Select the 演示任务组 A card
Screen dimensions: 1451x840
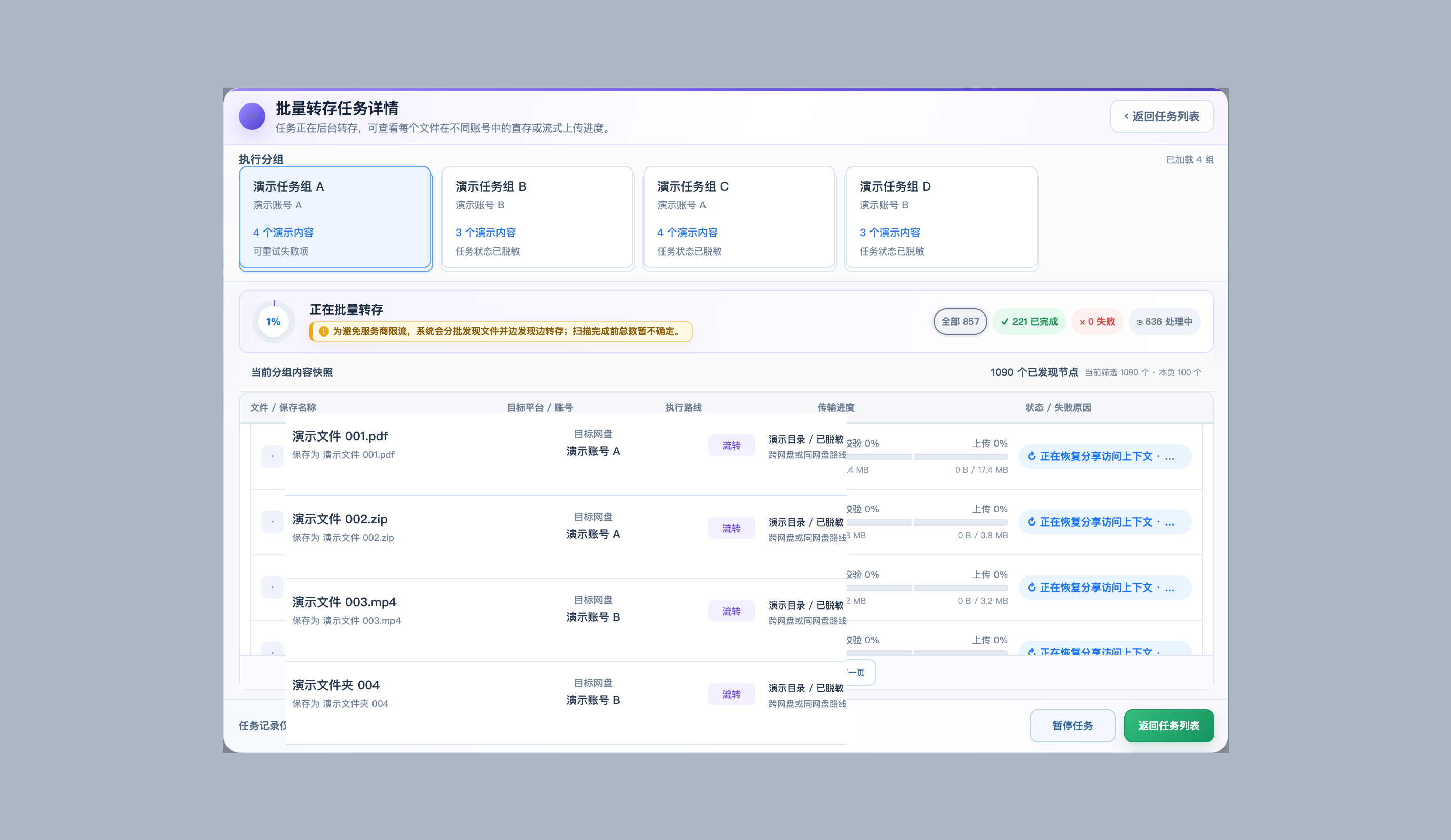click(x=335, y=218)
